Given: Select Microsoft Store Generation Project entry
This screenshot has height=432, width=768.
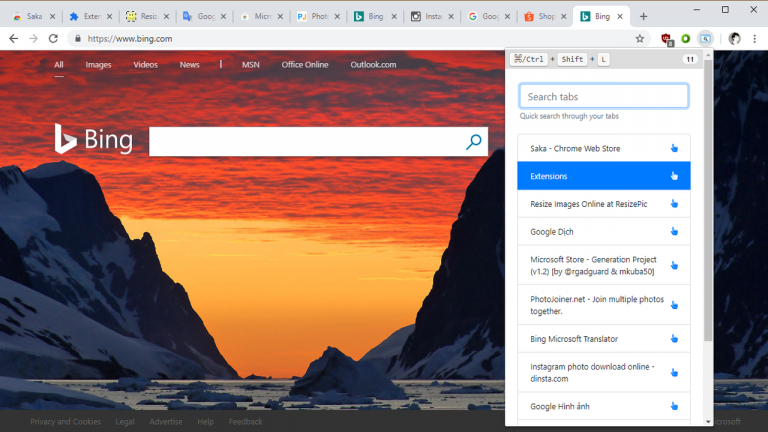Looking at the screenshot, I should pos(603,265).
